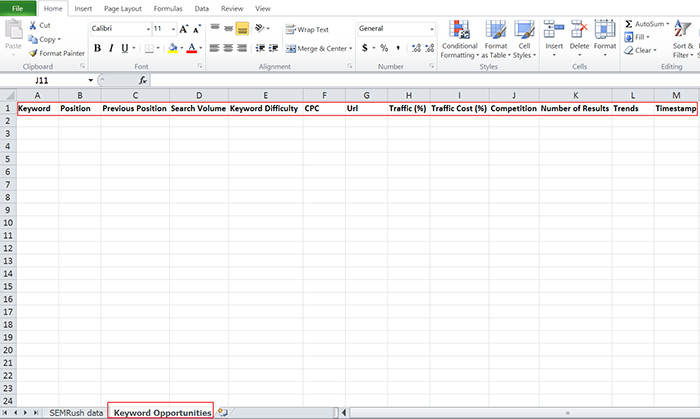Select the Search Volume header cell
Viewport: 700px width, 419px height.
coord(199,108)
